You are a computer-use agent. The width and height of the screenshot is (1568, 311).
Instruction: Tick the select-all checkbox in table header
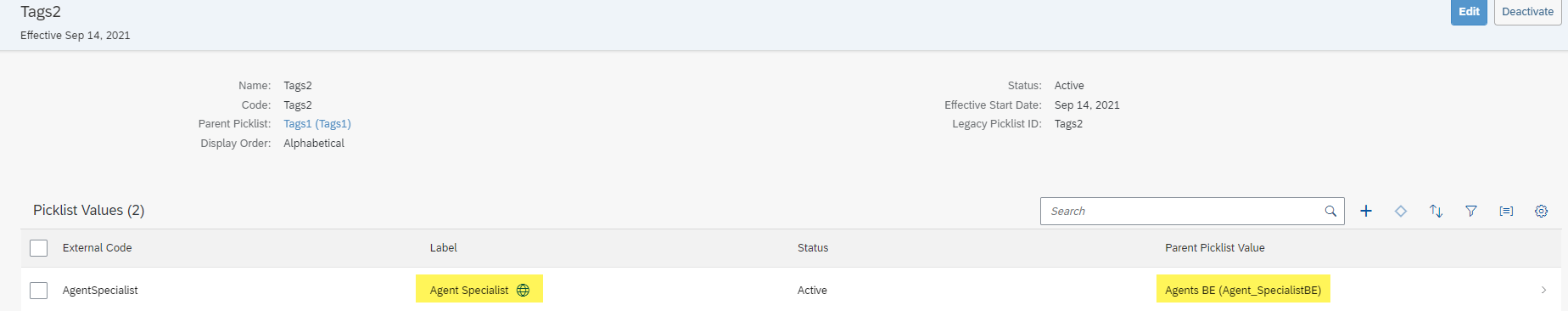pos(38,248)
